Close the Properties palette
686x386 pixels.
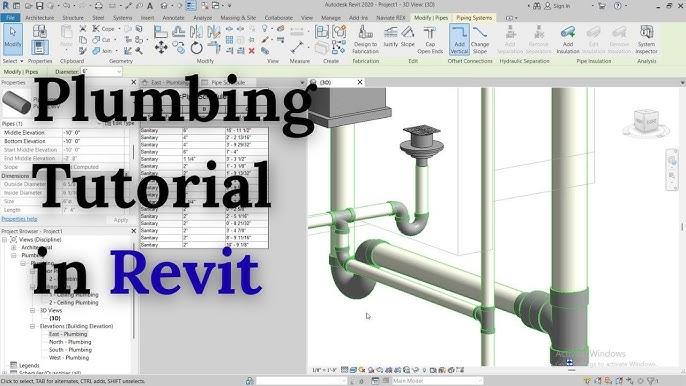tap(134, 82)
